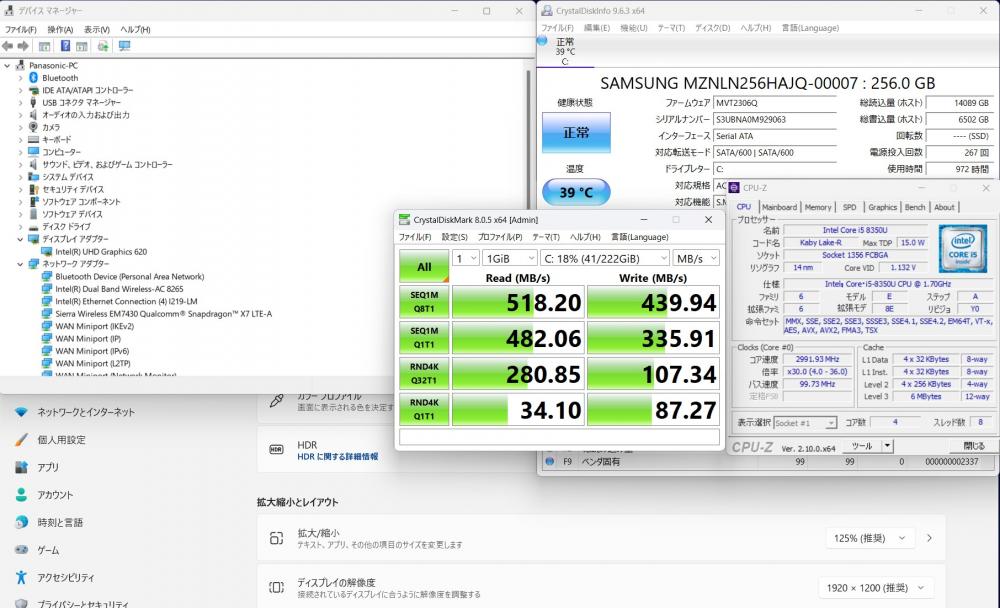Open 設定(S) menu in CrystalDiskMark

point(455,237)
